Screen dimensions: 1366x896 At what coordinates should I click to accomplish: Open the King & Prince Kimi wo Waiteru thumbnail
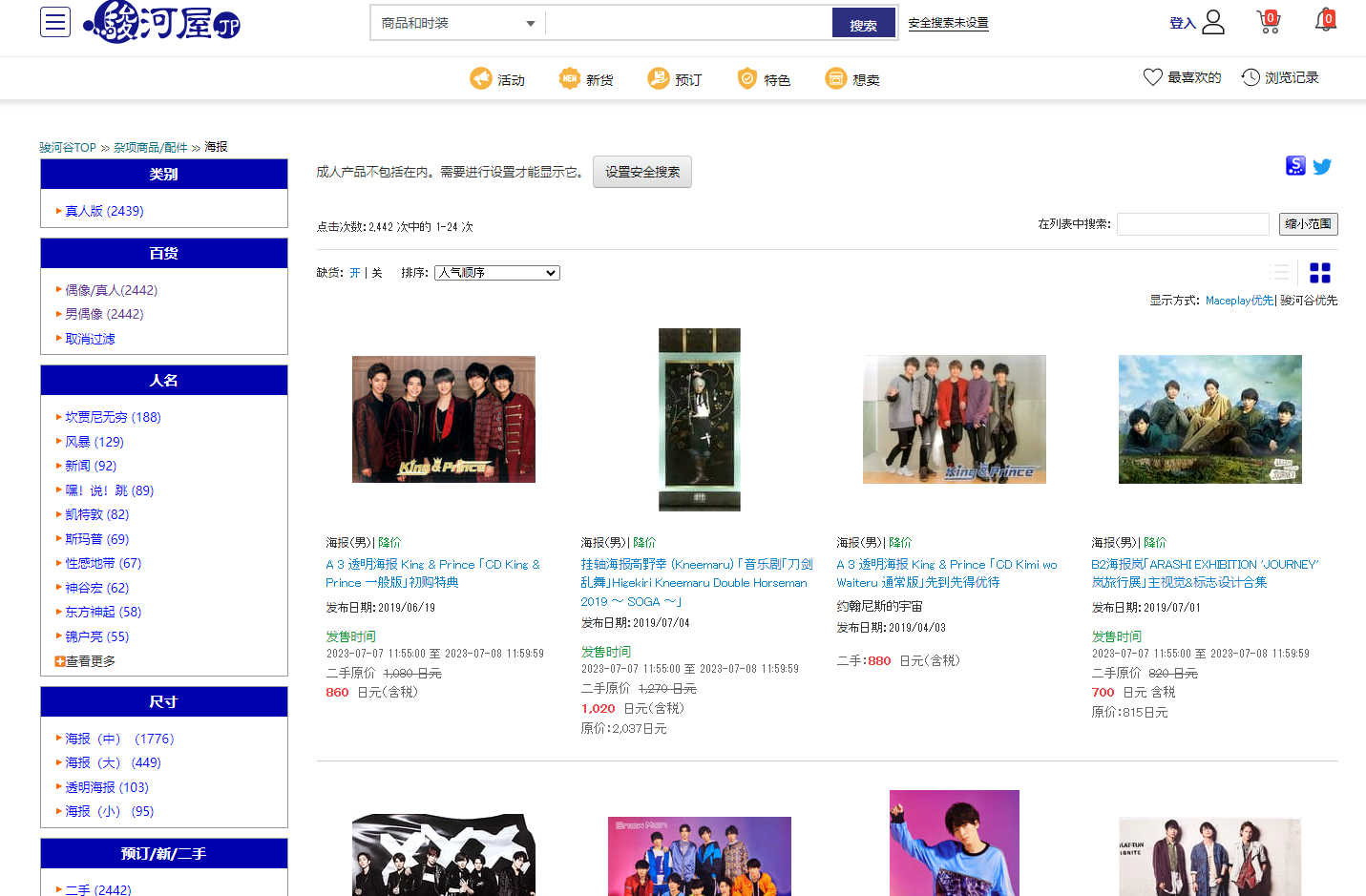click(955, 419)
